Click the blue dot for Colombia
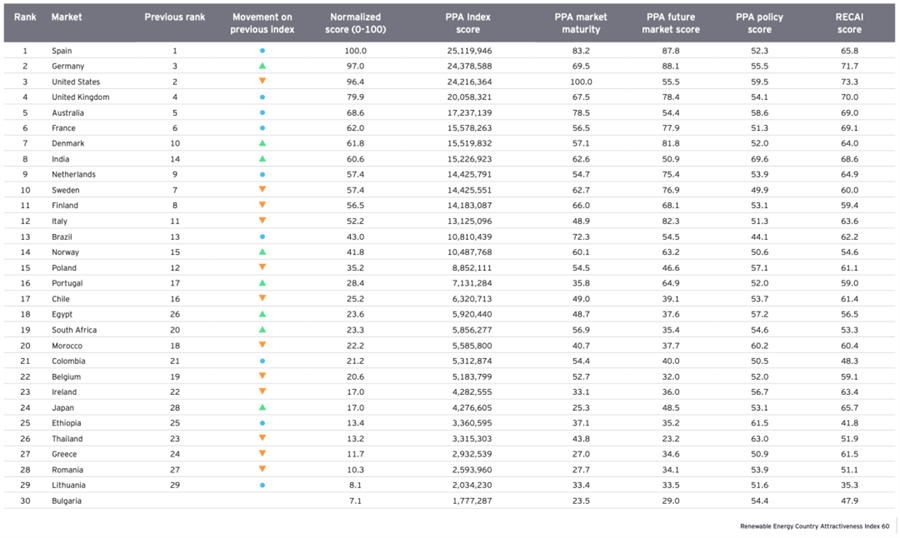 tap(262, 361)
